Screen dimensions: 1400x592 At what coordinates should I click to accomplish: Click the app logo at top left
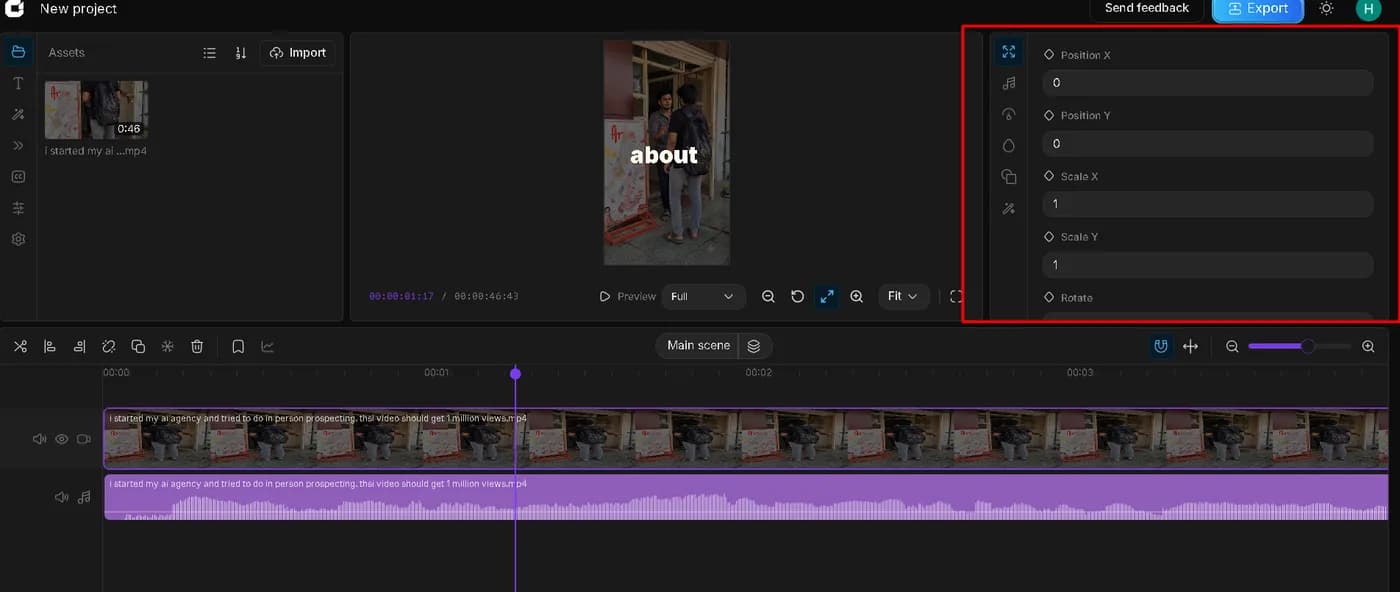point(14,8)
